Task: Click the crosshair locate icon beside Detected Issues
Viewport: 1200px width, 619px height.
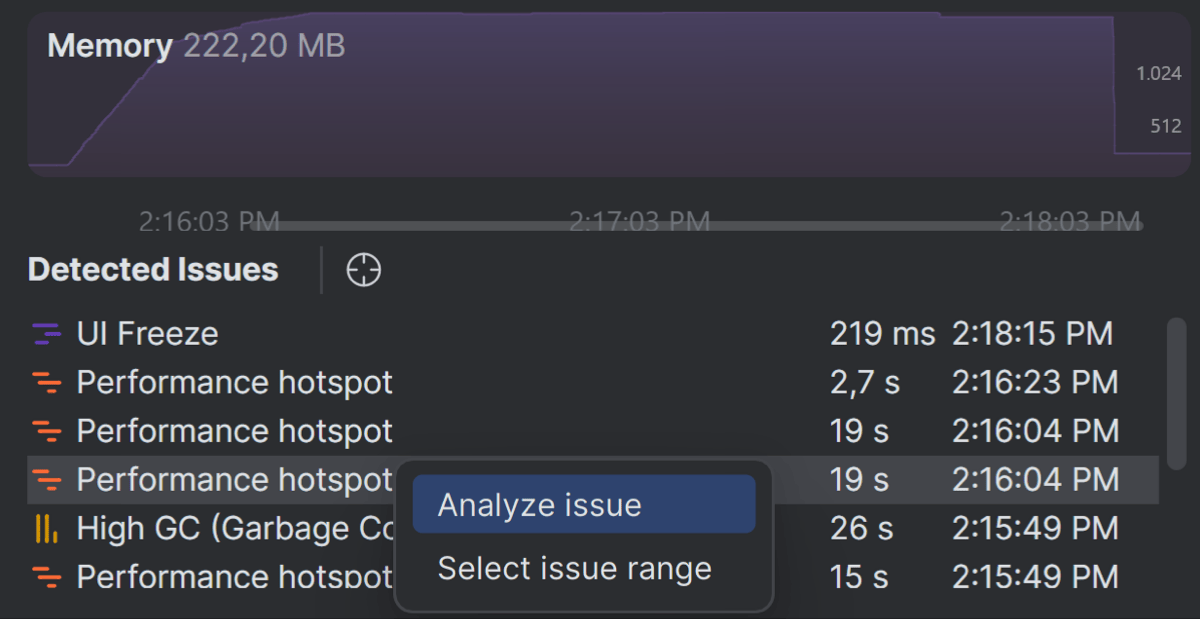Action: [x=363, y=270]
